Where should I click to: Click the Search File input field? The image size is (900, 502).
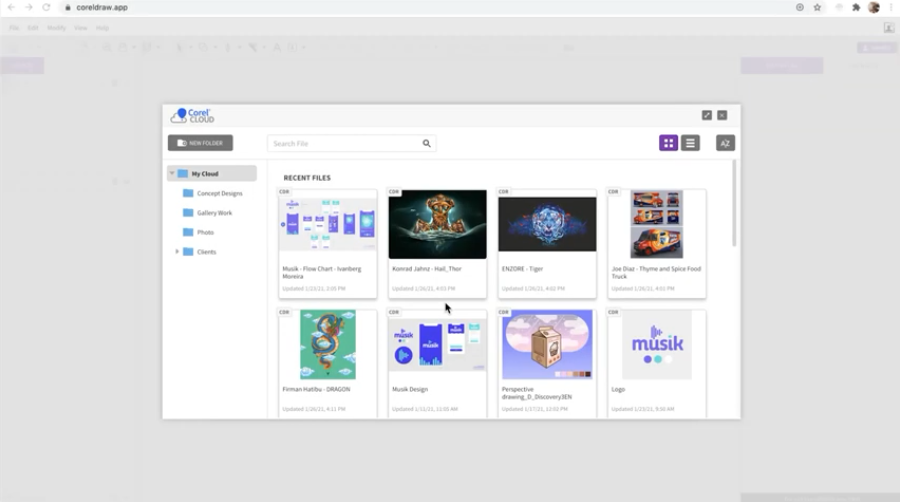point(351,143)
